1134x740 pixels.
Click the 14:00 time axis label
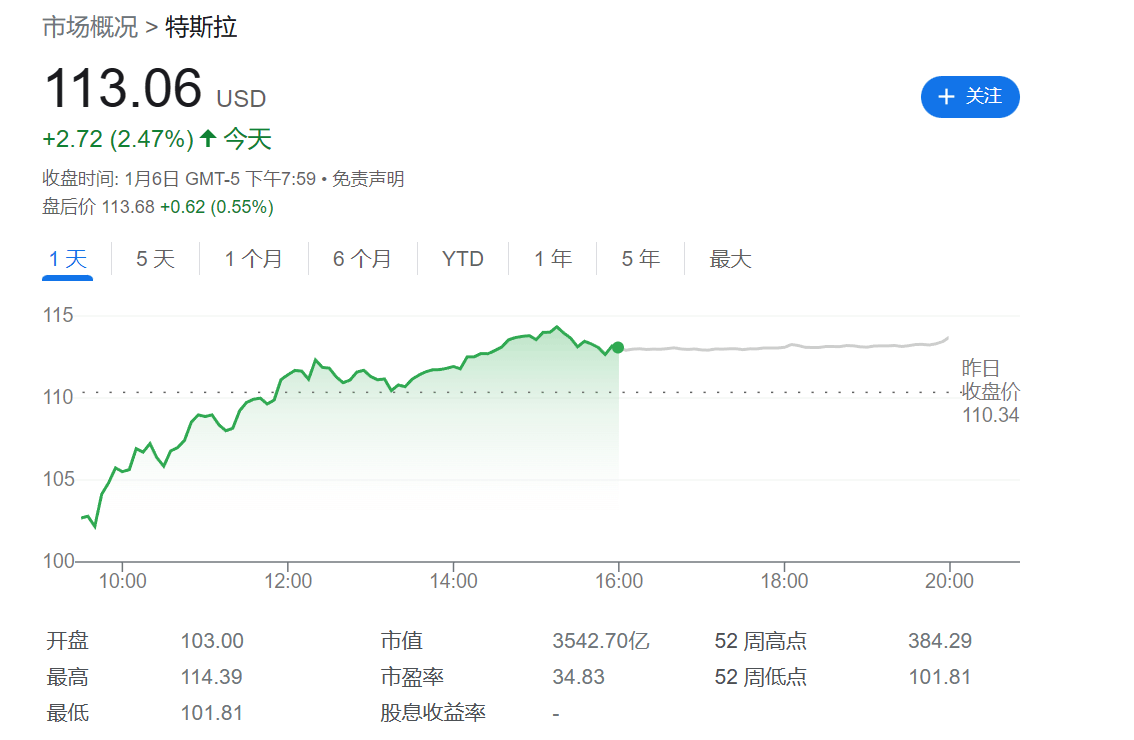(x=453, y=581)
